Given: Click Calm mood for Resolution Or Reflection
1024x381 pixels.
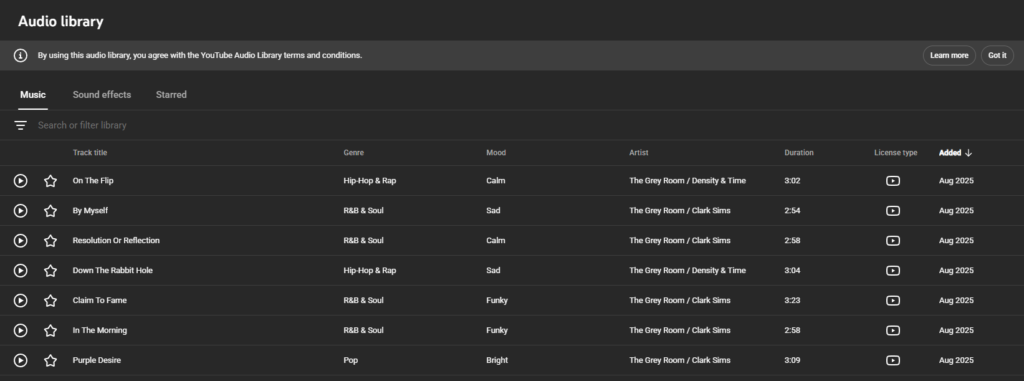Looking at the screenshot, I should click(496, 240).
